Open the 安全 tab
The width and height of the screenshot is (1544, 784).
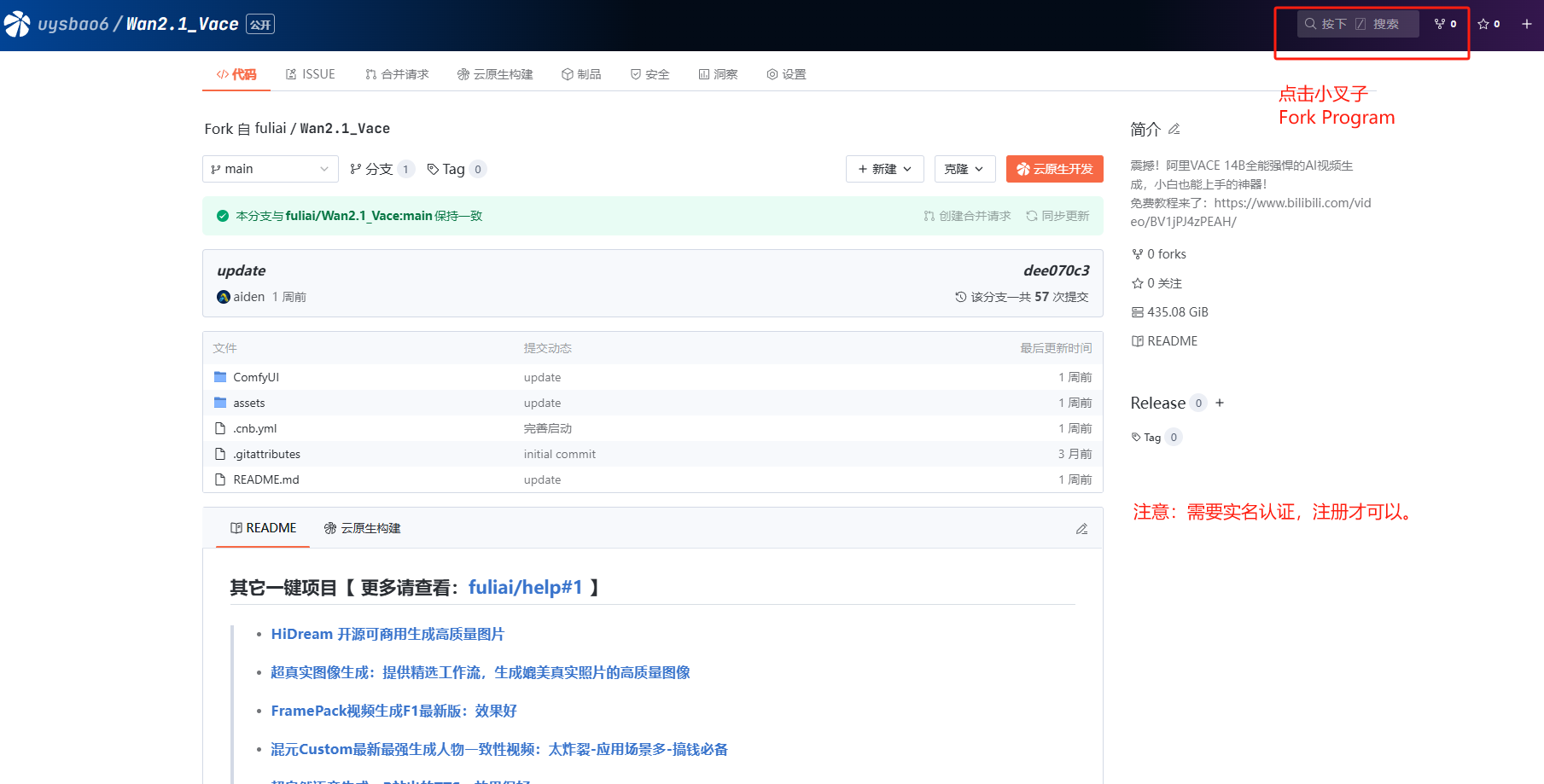point(650,74)
